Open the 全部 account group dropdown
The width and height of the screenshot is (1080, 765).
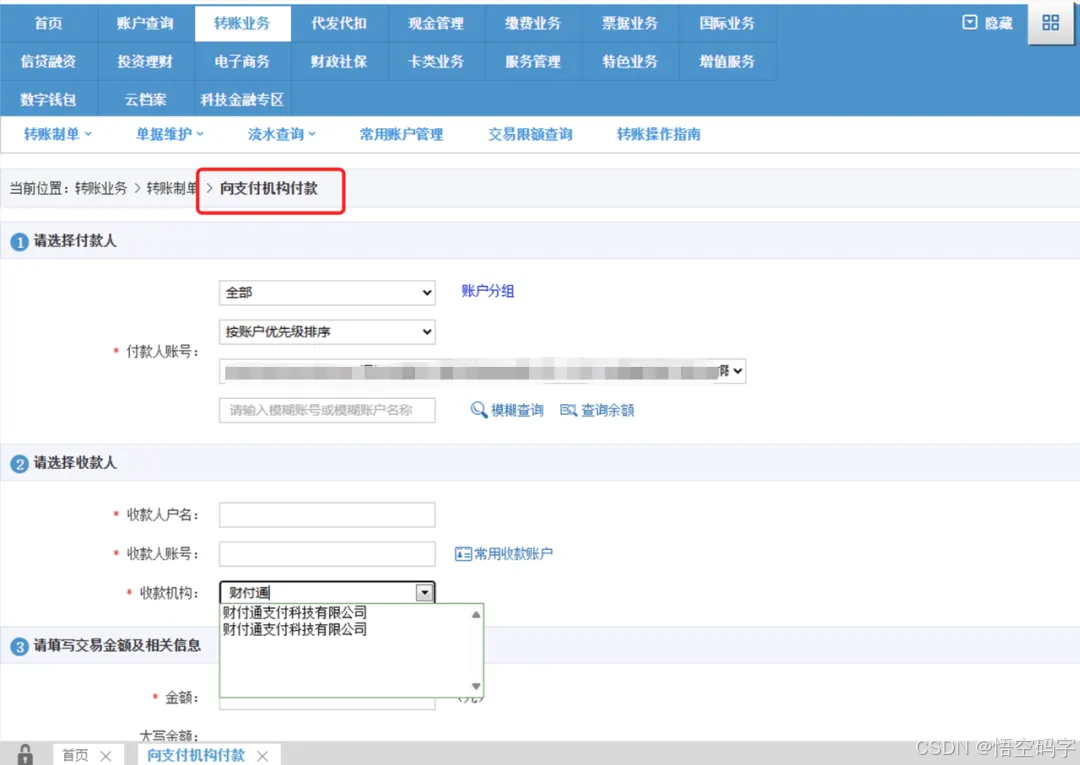coord(327,293)
